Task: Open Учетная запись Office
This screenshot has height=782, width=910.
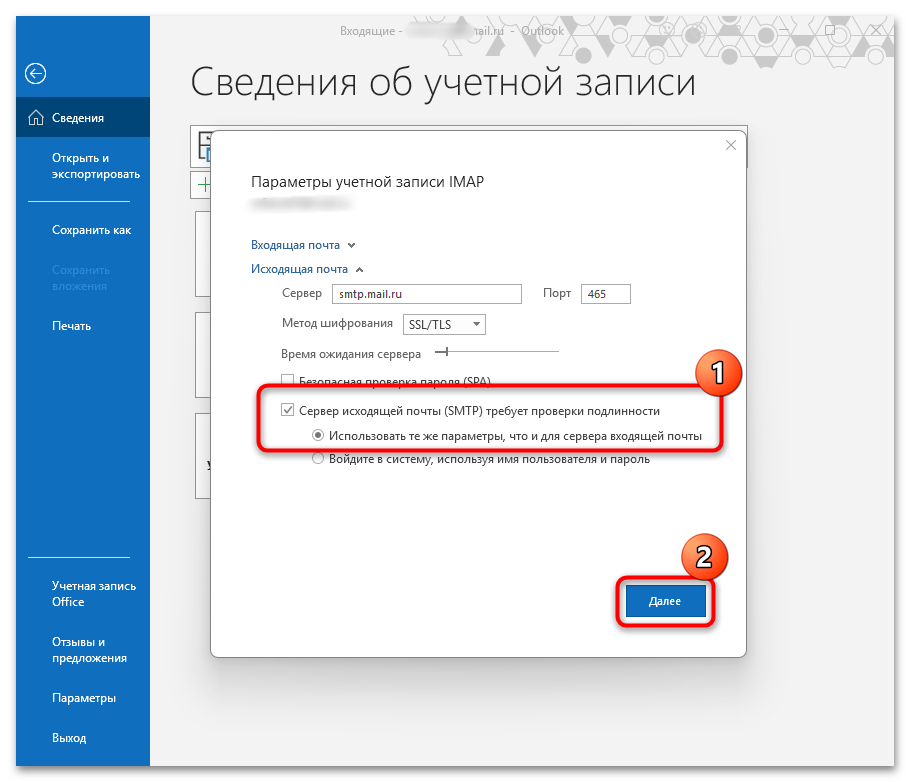Action: [93, 594]
